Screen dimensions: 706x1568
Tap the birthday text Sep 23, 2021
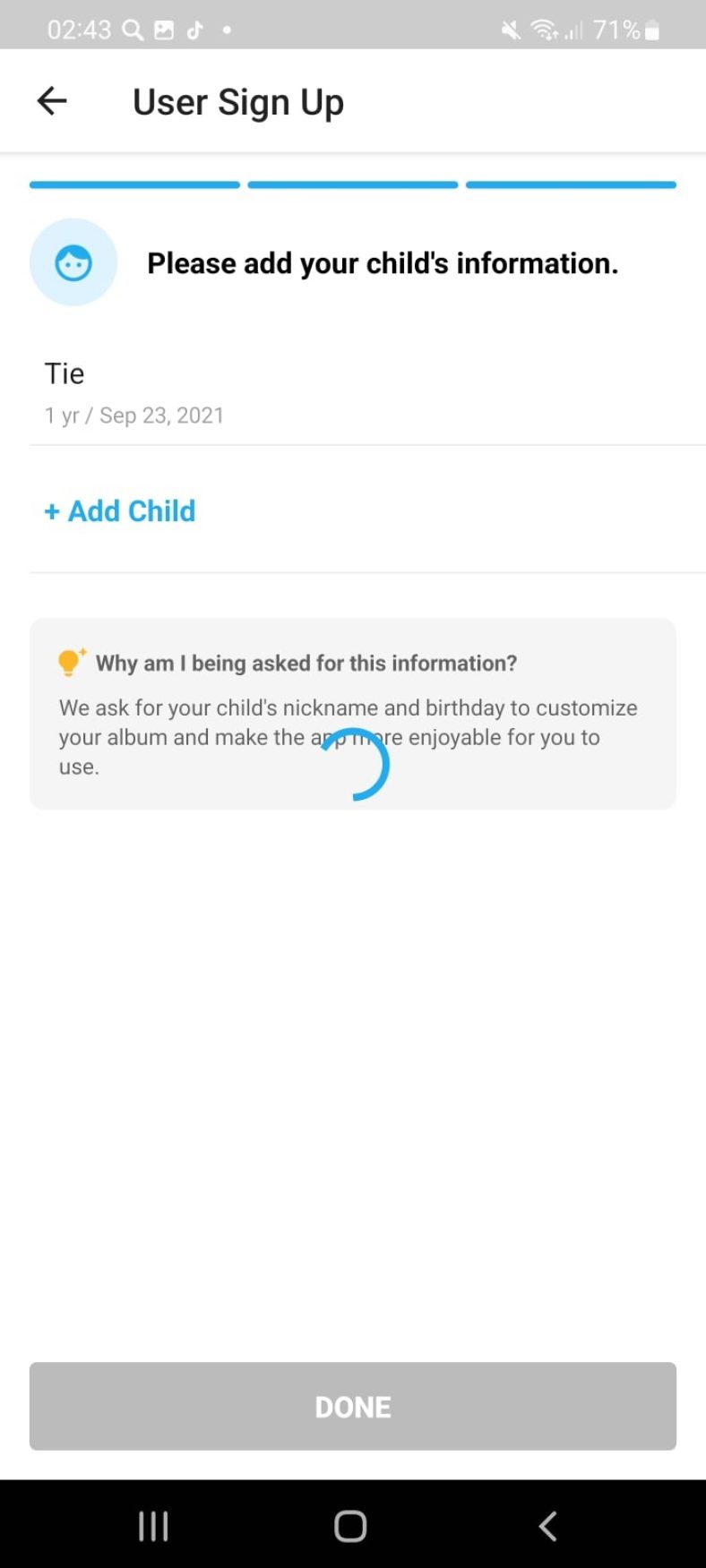(x=162, y=415)
